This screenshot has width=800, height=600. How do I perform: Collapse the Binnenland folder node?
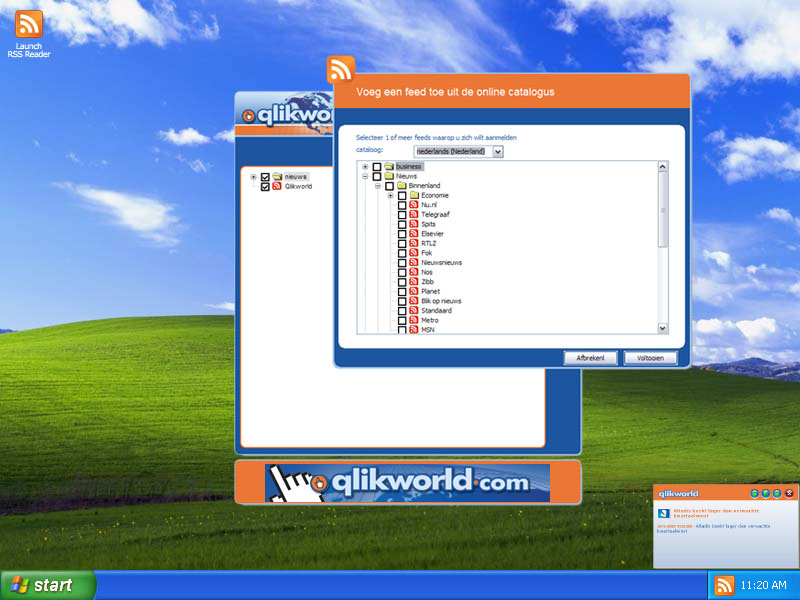pyautogui.click(x=378, y=186)
